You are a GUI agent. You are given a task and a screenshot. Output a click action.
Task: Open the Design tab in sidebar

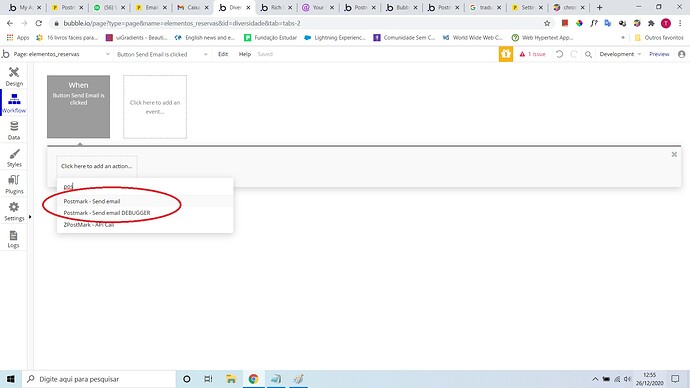[14, 77]
